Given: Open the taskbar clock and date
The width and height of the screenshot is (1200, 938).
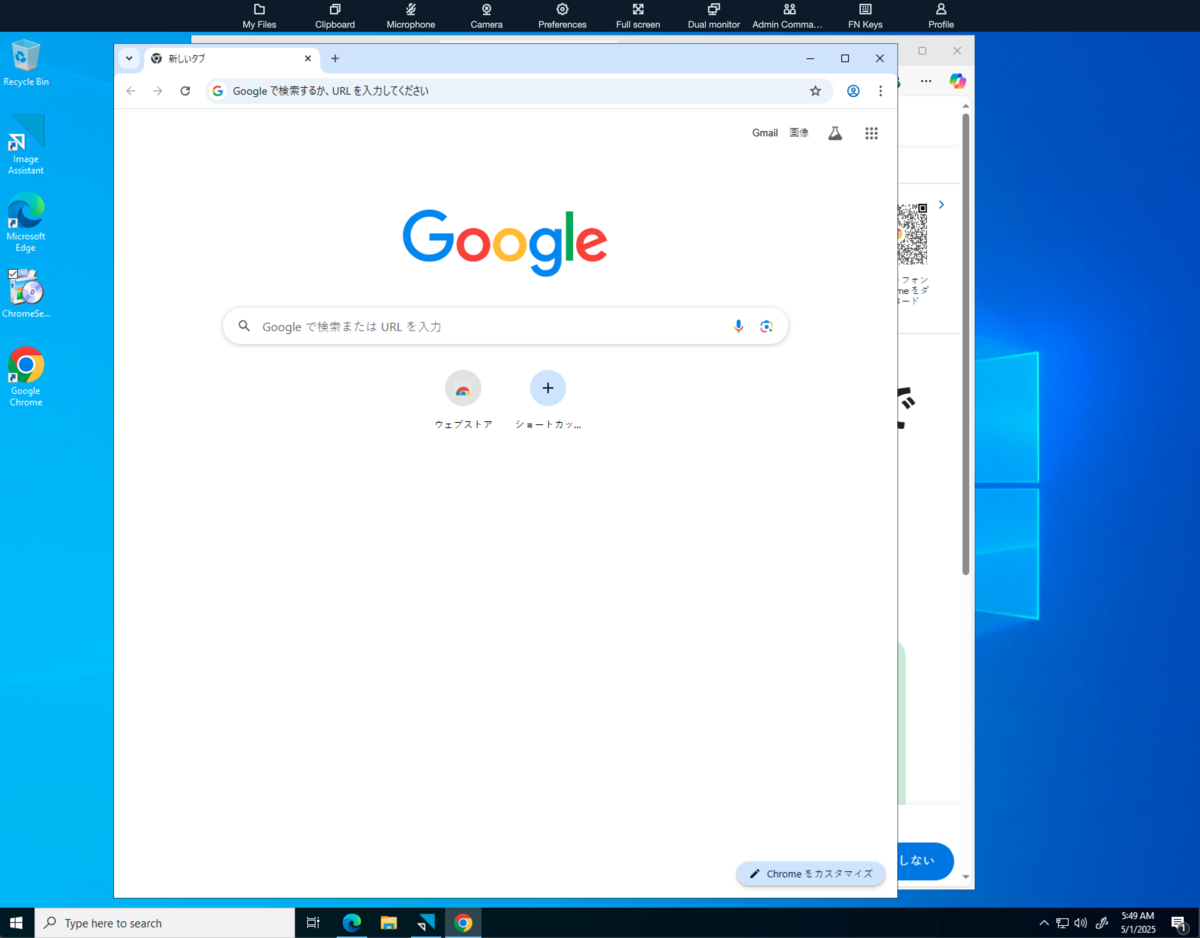Looking at the screenshot, I should click(x=1137, y=923).
